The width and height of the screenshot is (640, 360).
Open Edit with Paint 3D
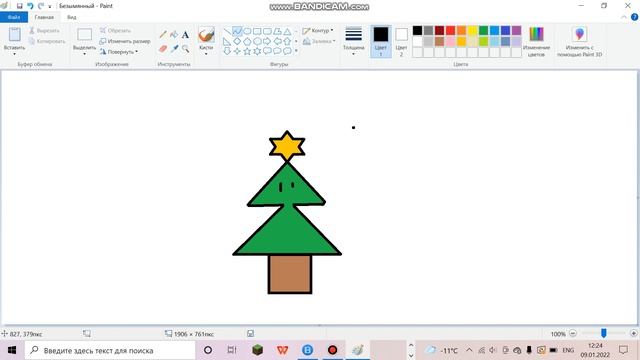pos(580,41)
